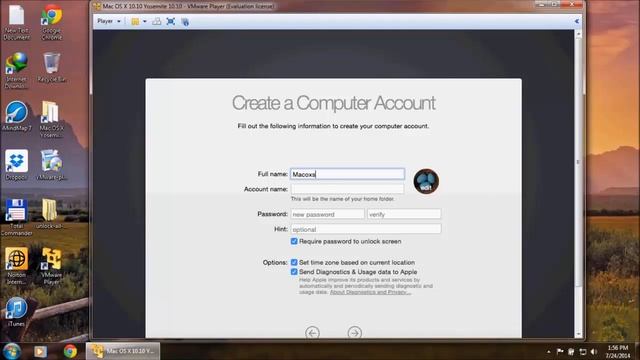Enter full screen mode icon
The image size is (640, 360).
coord(171,22)
